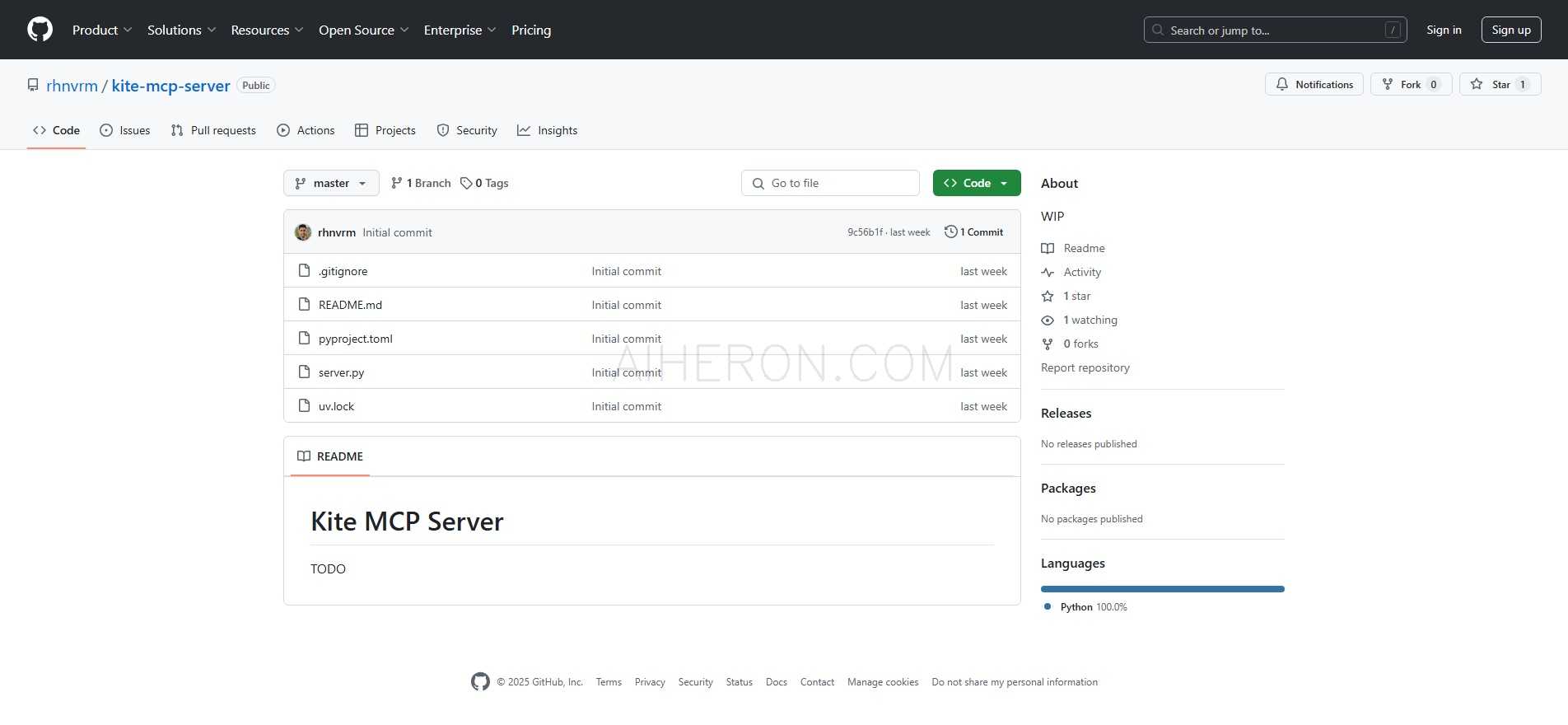Click the Search or jump to field
Viewport: 1568px width, 725px height.
coord(1275,30)
